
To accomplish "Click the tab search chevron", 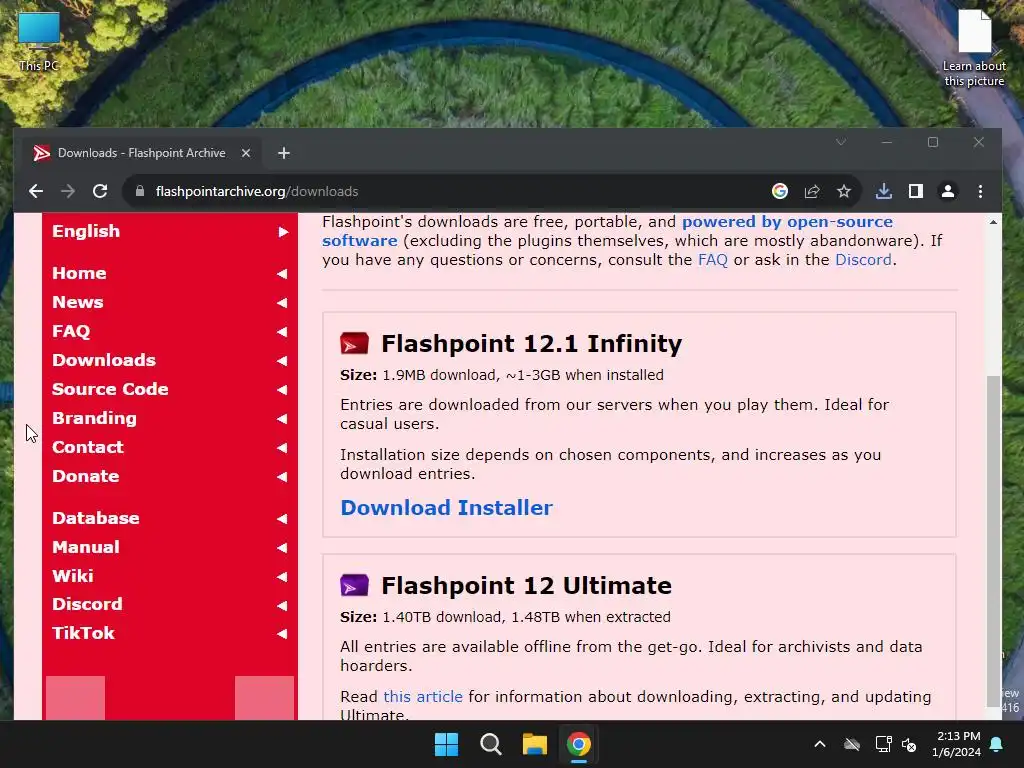I will coord(841,142).
